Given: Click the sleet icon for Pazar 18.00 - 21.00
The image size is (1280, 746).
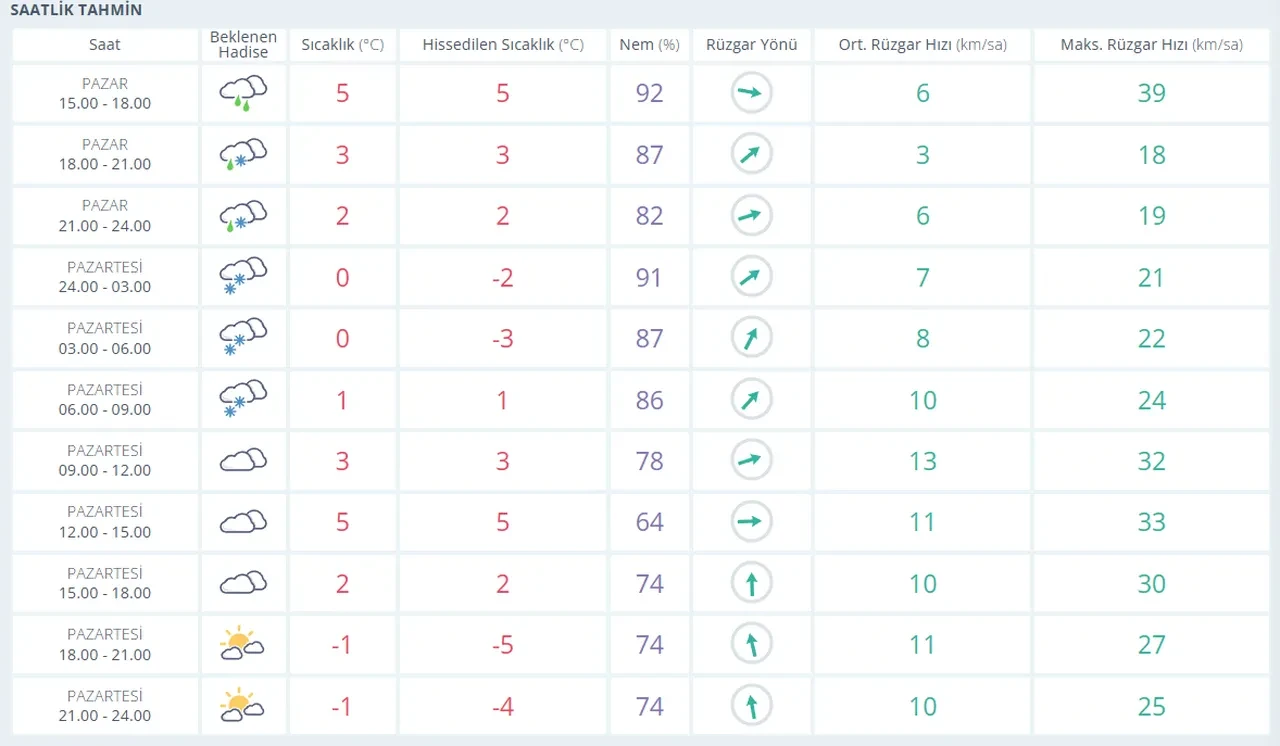Looking at the screenshot, I should 243,154.
